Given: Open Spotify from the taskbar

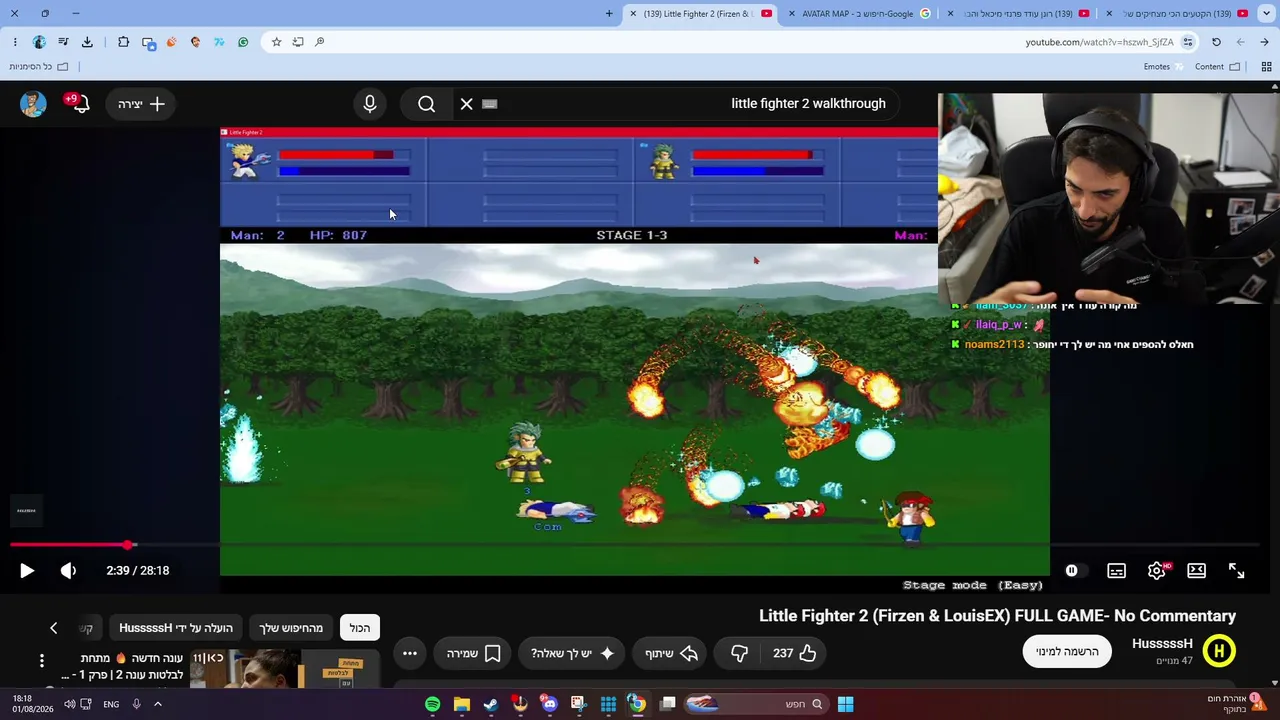Looking at the screenshot, I should coord(432,704).
